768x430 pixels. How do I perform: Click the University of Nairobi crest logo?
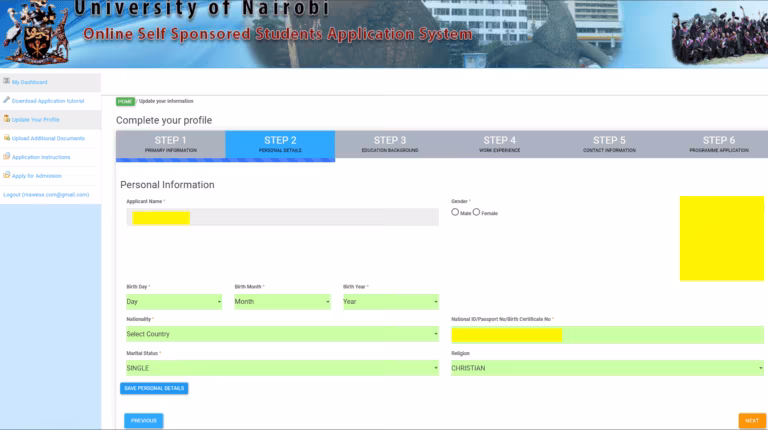37,32
